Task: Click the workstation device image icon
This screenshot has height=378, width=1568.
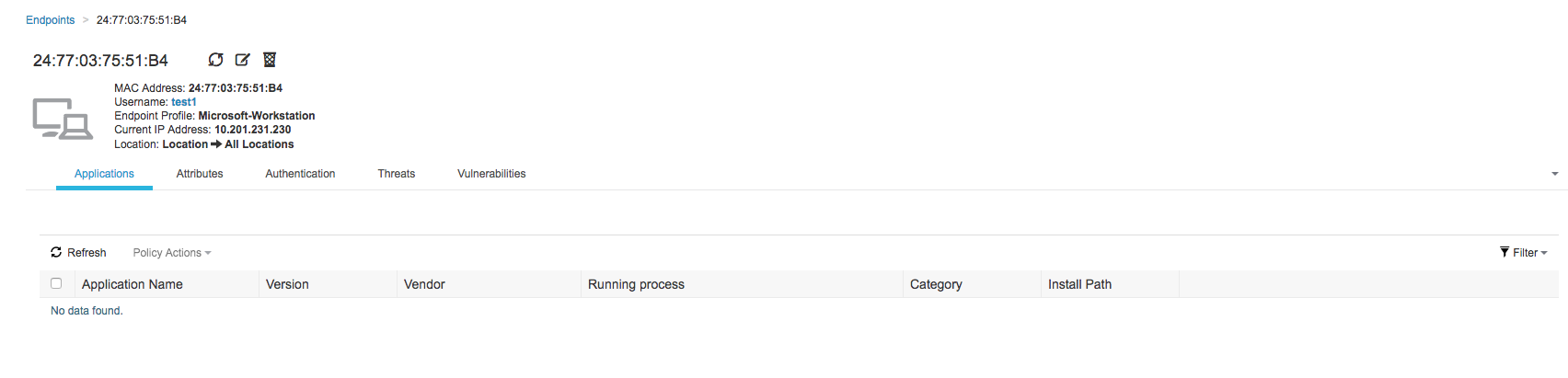Action: point(63,119)
